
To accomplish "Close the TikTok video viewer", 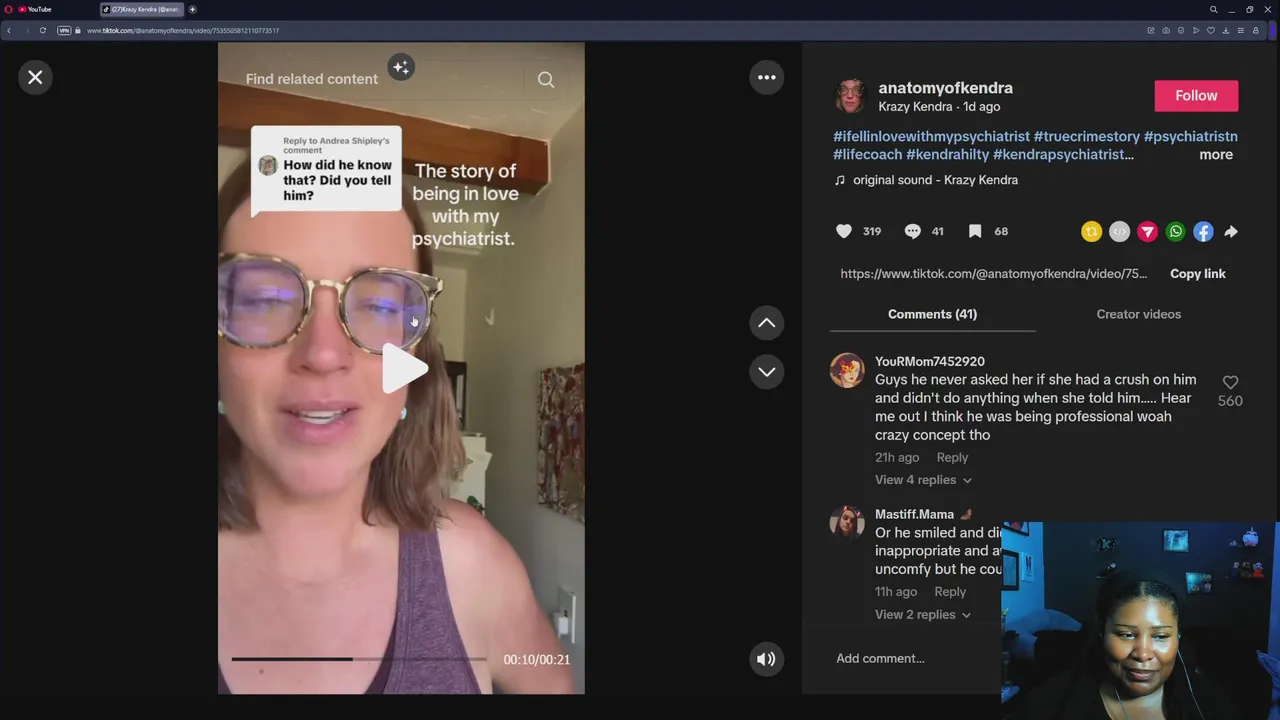I will pos(35,77).
